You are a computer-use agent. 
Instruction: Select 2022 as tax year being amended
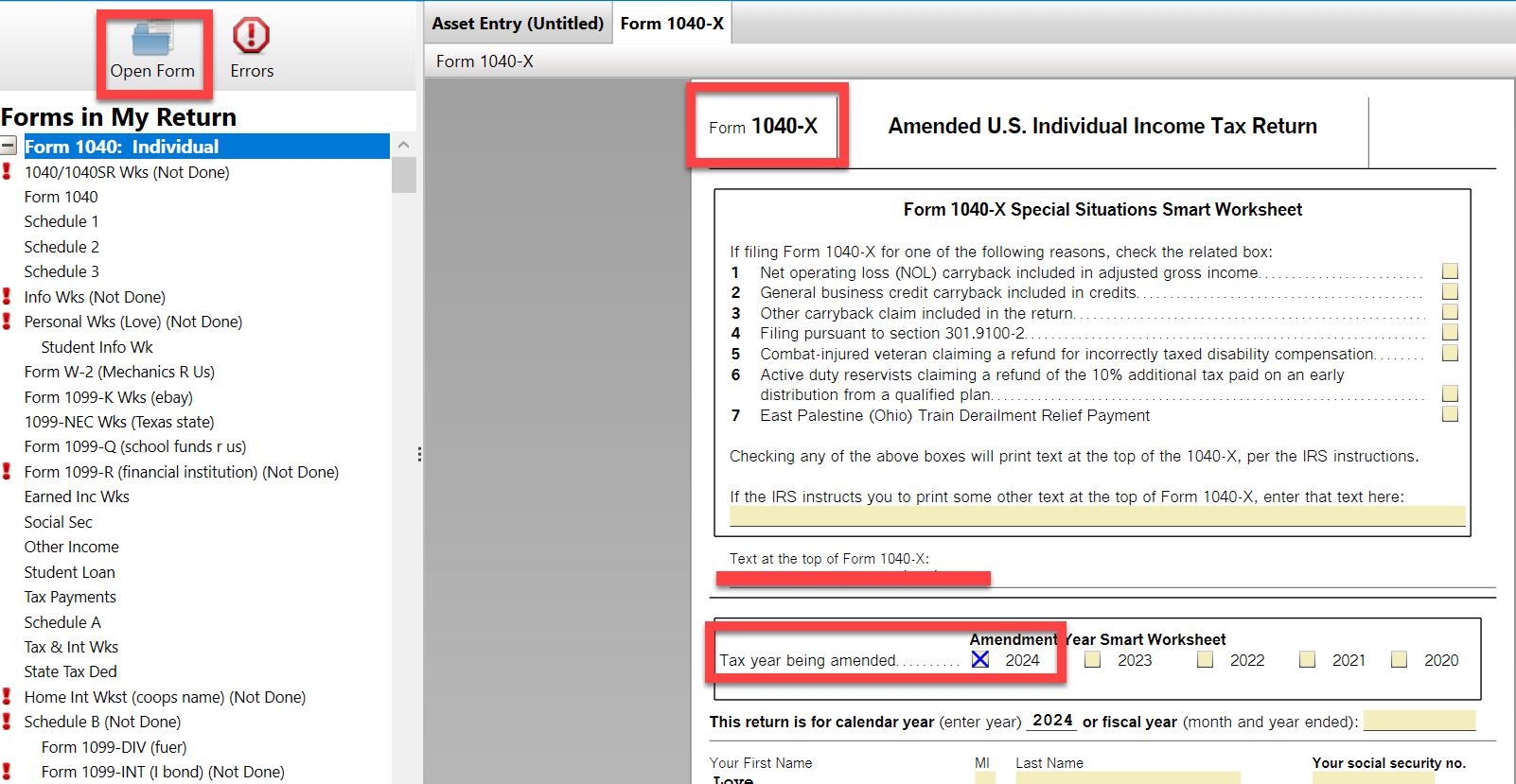pyautogui.click(x=1205, y=659)
